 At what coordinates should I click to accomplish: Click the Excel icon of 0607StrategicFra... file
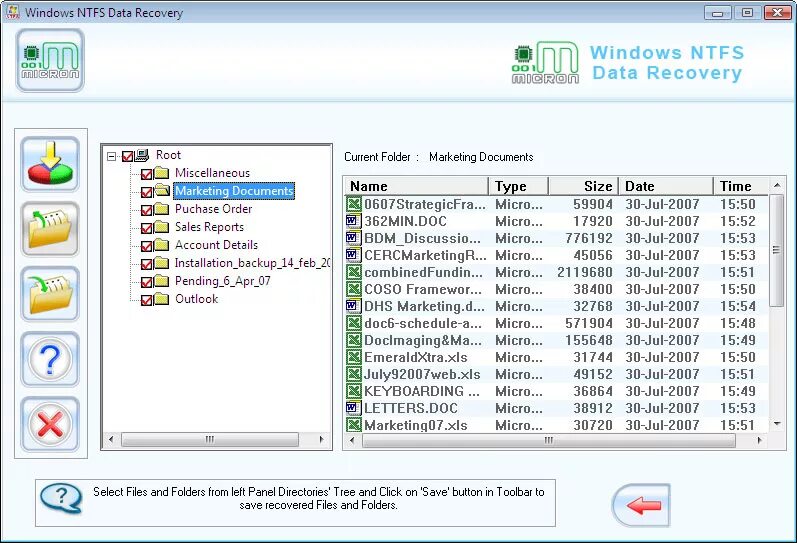point(353,204)
